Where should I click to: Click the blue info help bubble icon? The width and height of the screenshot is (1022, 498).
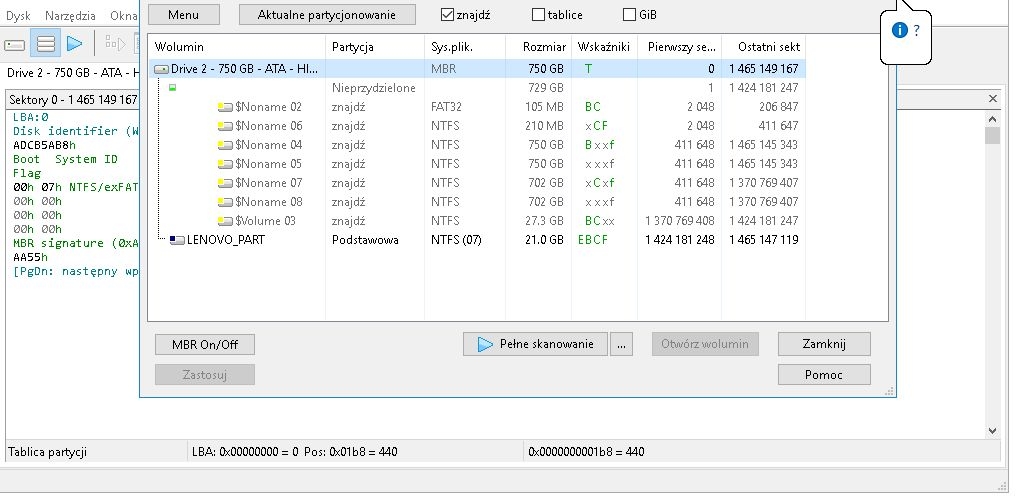899,30
